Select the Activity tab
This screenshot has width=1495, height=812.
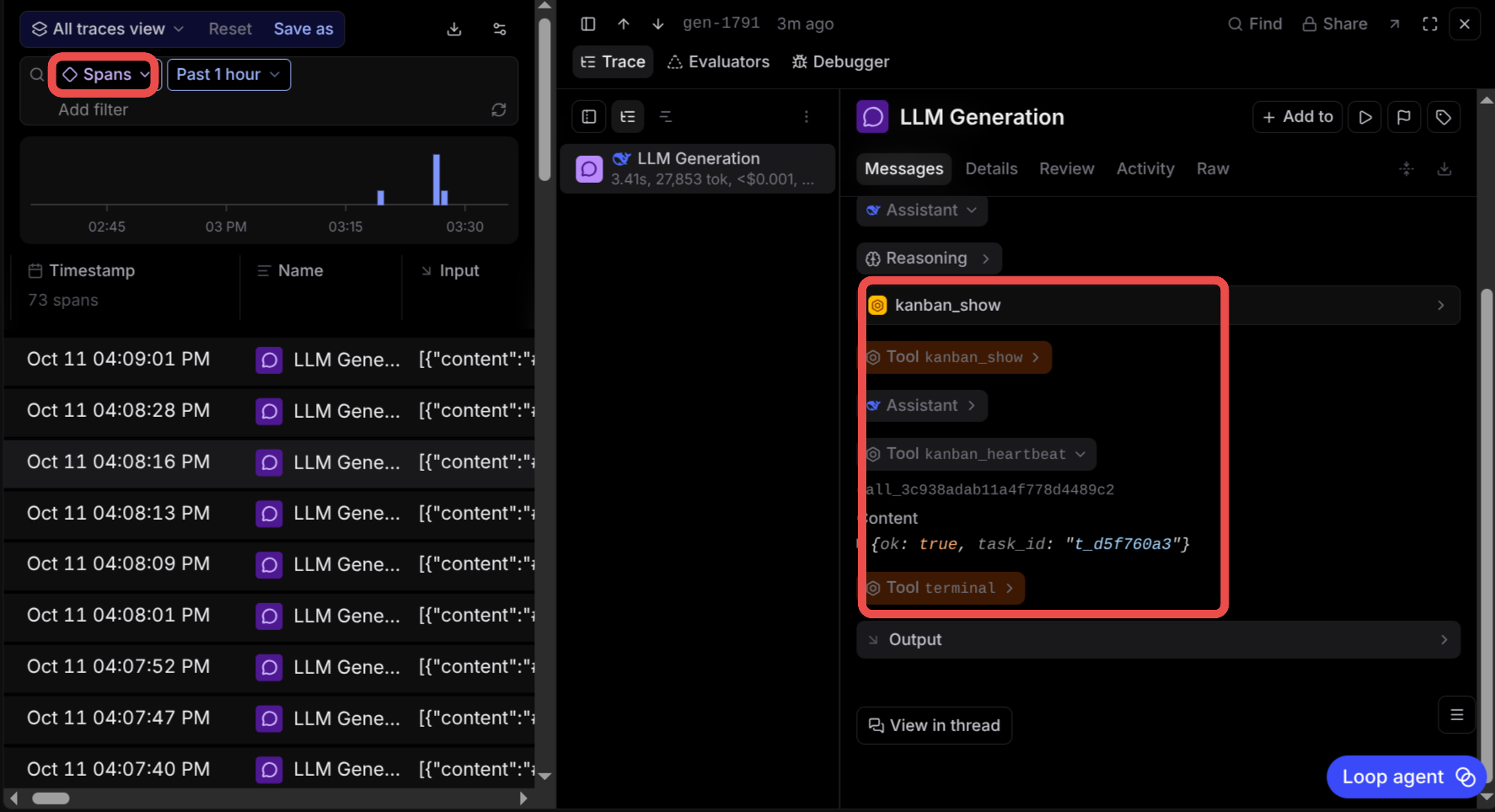[1144, 168]
